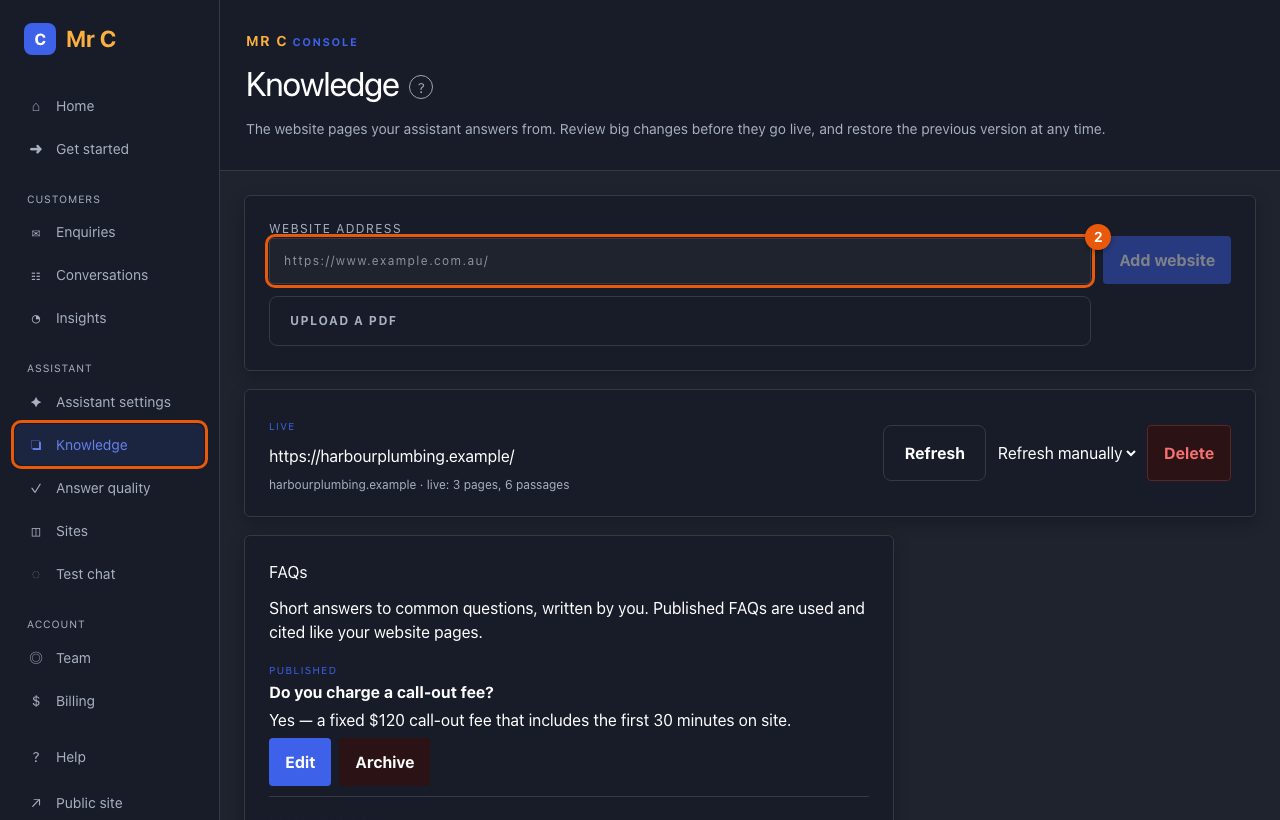This screenshot has width=1280, height=820.
Task: Open the Refresh manually dropdown
Action: click(1067, 453)
